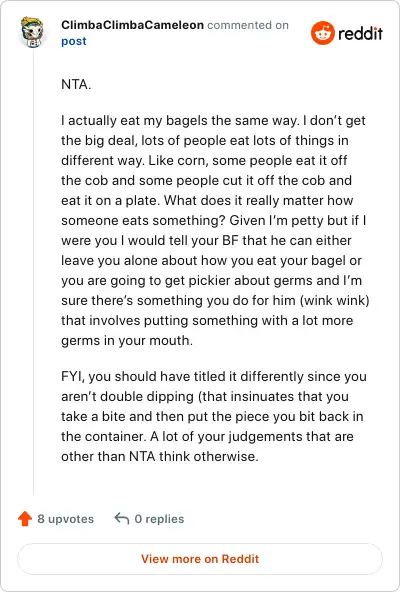
Task: Click the orange upvote arrow icon
Action: 25,519
